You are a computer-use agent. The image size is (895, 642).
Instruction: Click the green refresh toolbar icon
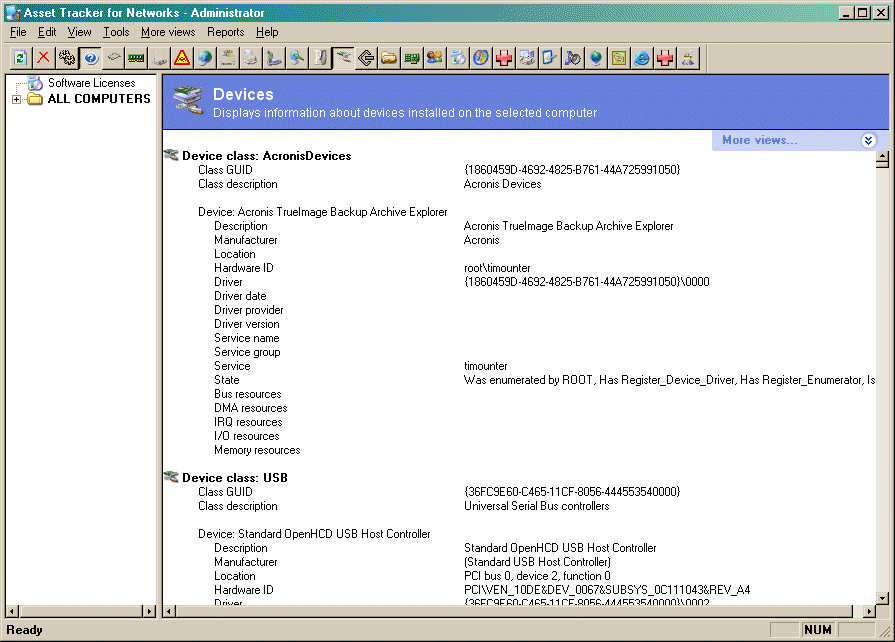[x=20, y=58]
